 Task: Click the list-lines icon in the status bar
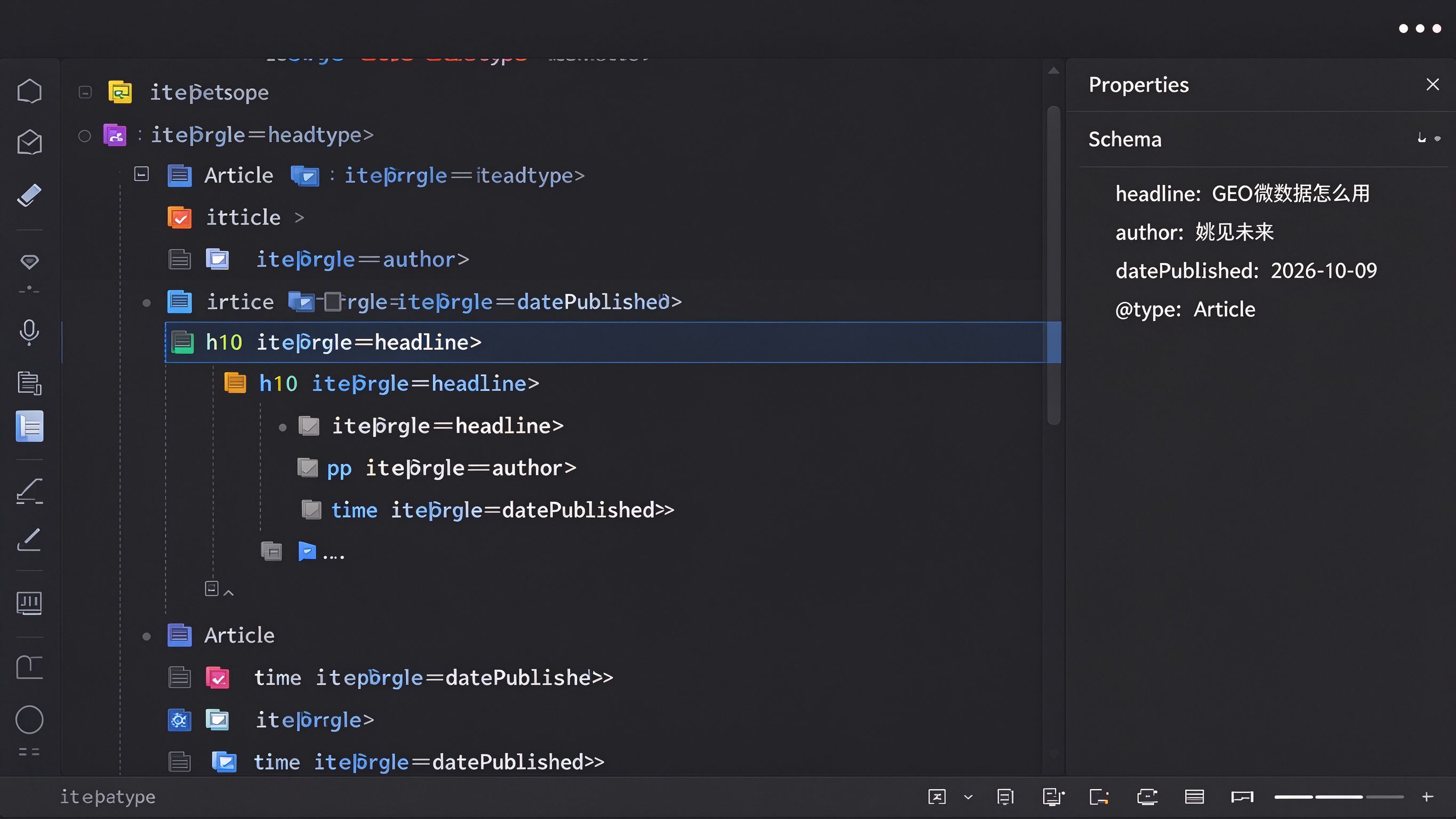pyautogui.click(x=1194, y=797)
